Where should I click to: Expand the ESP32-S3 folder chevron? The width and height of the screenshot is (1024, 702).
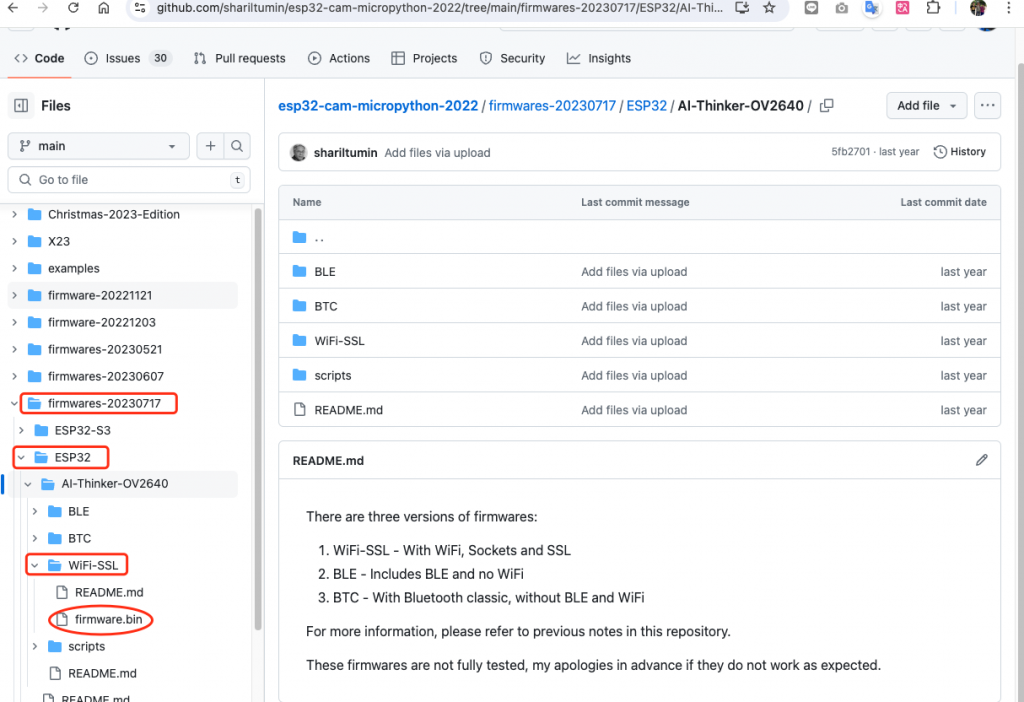(22, 430)
